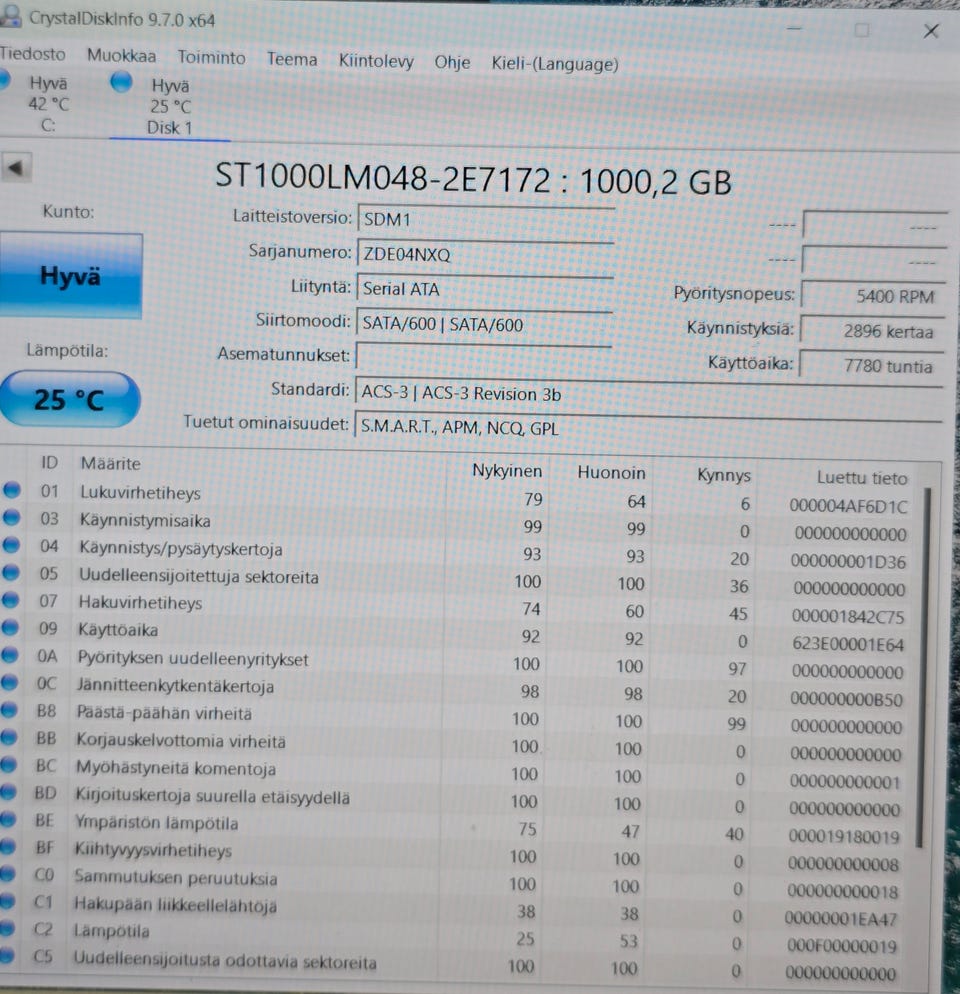Click status dot for 01 Lukuvirhetiheys
This screenshot has width=960, height=994.
[12, 490]
